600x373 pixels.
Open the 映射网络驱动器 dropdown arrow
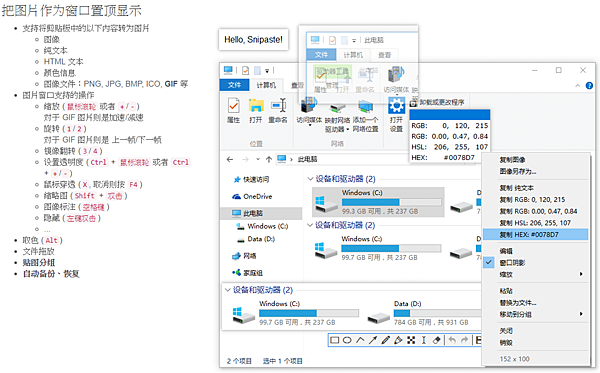pyautogui.click(x=348, y=129)
